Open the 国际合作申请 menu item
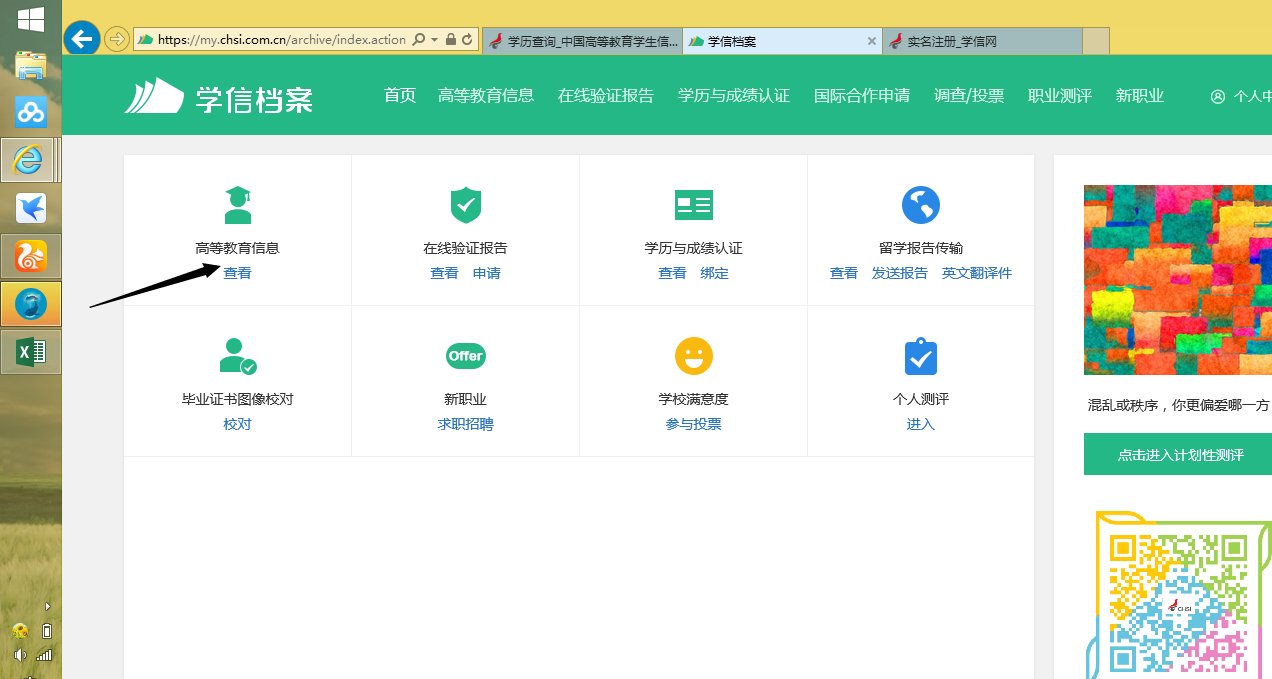Screen dimensions: 1272x679 [862, 96]
